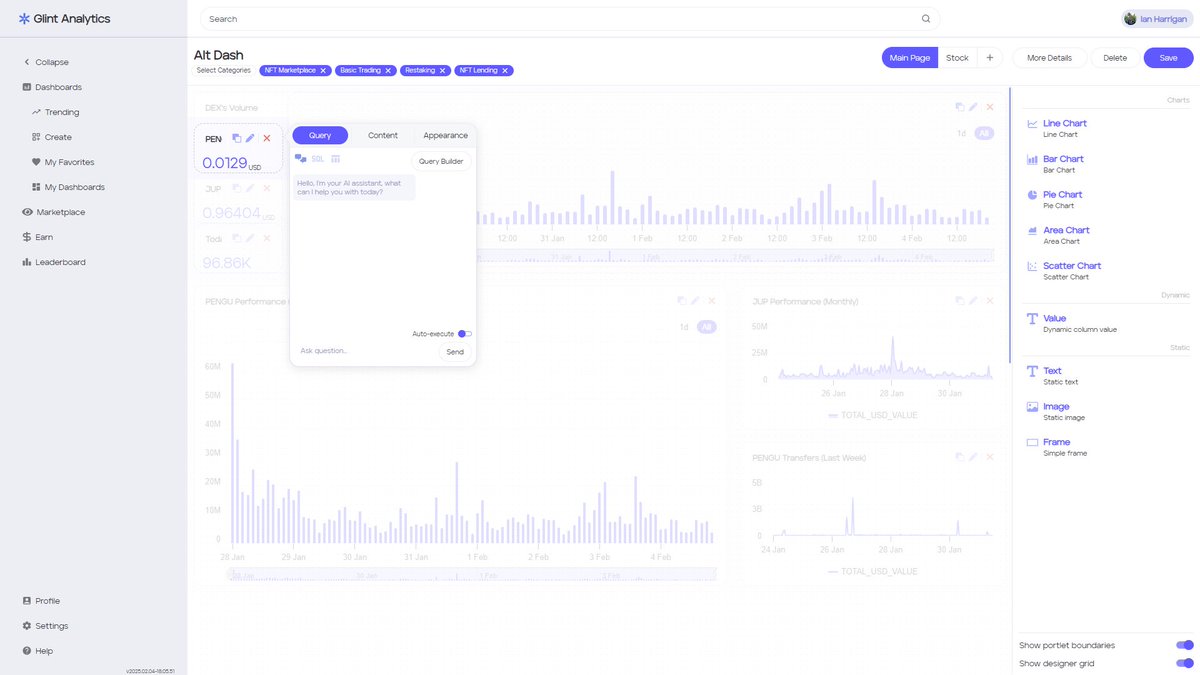Add the Area Chart portlet
The height and width of the screenshot is (675, 1200).
[x=1065, y=235]
